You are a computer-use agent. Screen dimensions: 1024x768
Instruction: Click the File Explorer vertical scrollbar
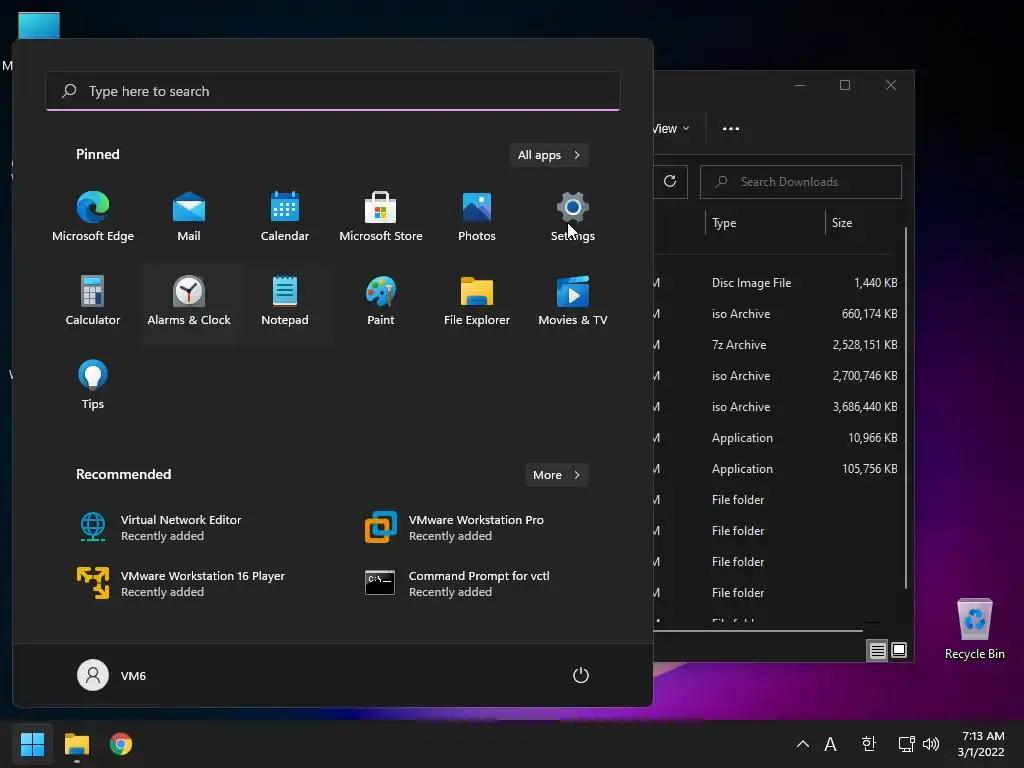[906, 408]
